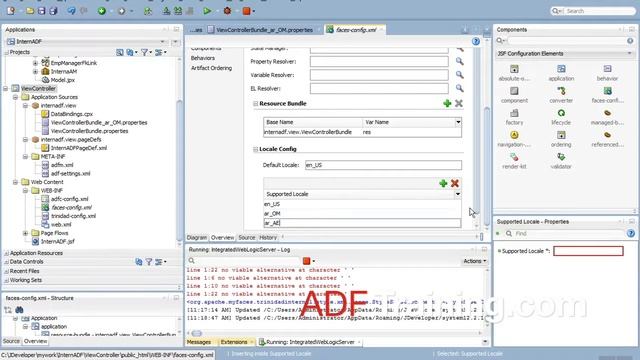This screenshot has height=360, width=640.
Task: Click the Save toolbar icon
Action: click(41, 11)
